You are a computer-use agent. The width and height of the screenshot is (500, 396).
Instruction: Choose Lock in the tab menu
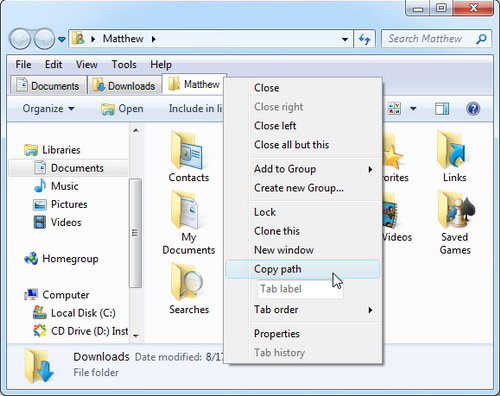click(303, 212)
